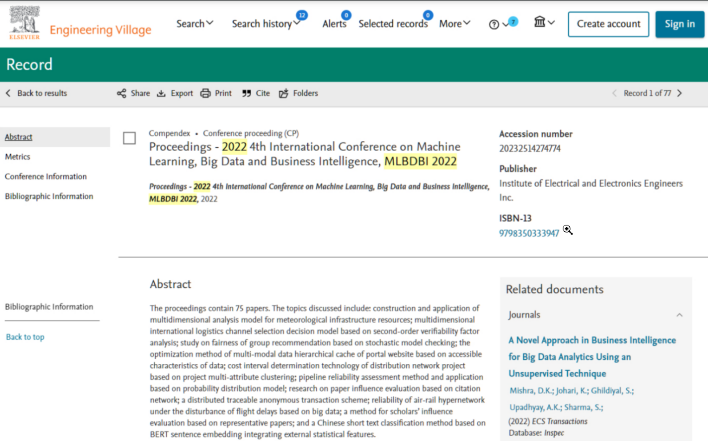Click the ISBN magnifier search icon

point(568,230)
